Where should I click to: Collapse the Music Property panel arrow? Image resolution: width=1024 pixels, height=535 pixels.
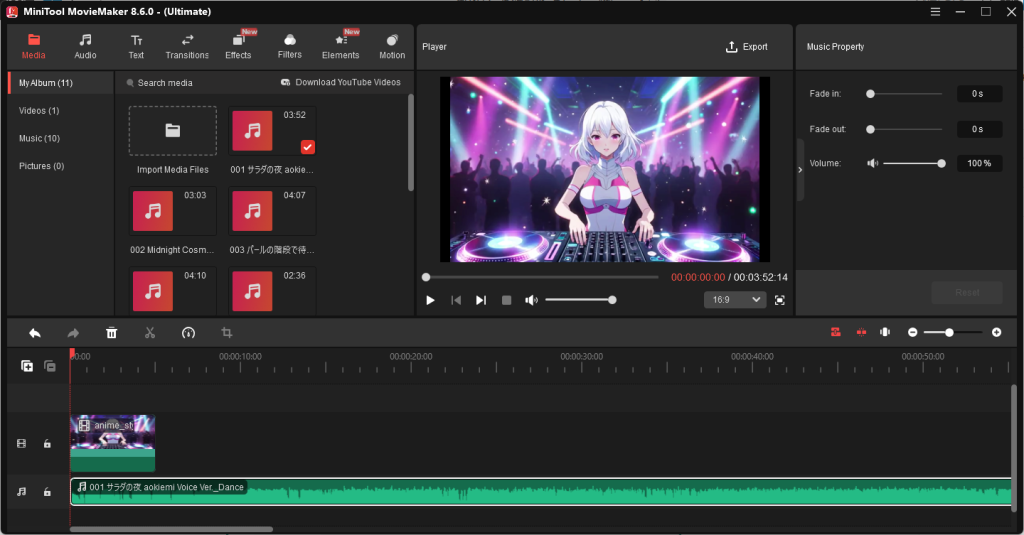pos(799,170)
